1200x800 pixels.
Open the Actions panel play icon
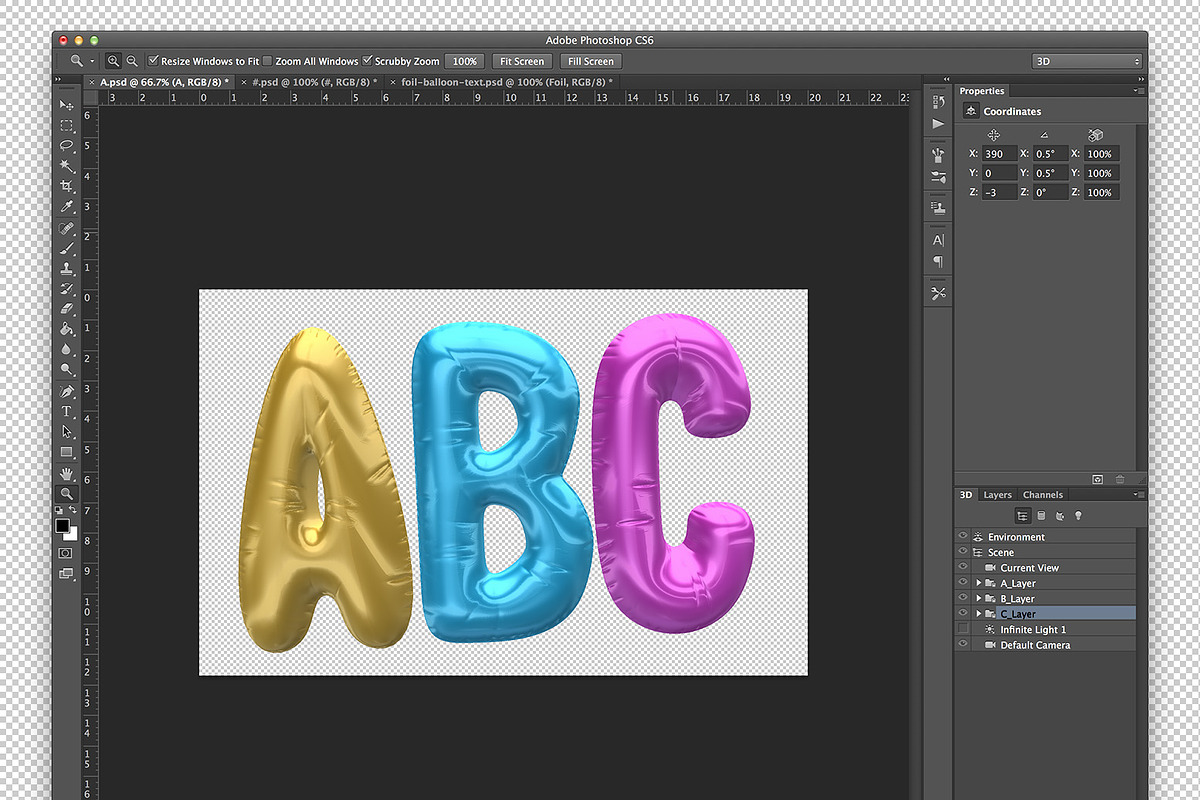coord(938,124)
